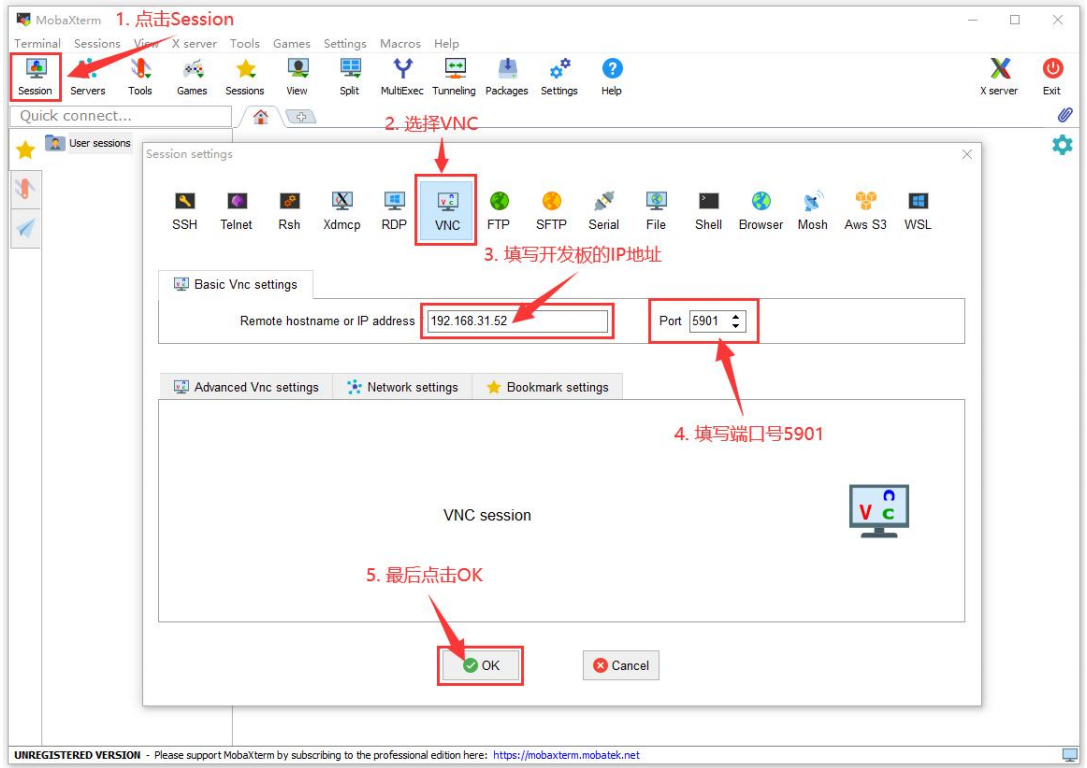This screenshot has height=768, width=1087.
Task: Cancel the Session settings dialog
Action: tap(621, 665)
